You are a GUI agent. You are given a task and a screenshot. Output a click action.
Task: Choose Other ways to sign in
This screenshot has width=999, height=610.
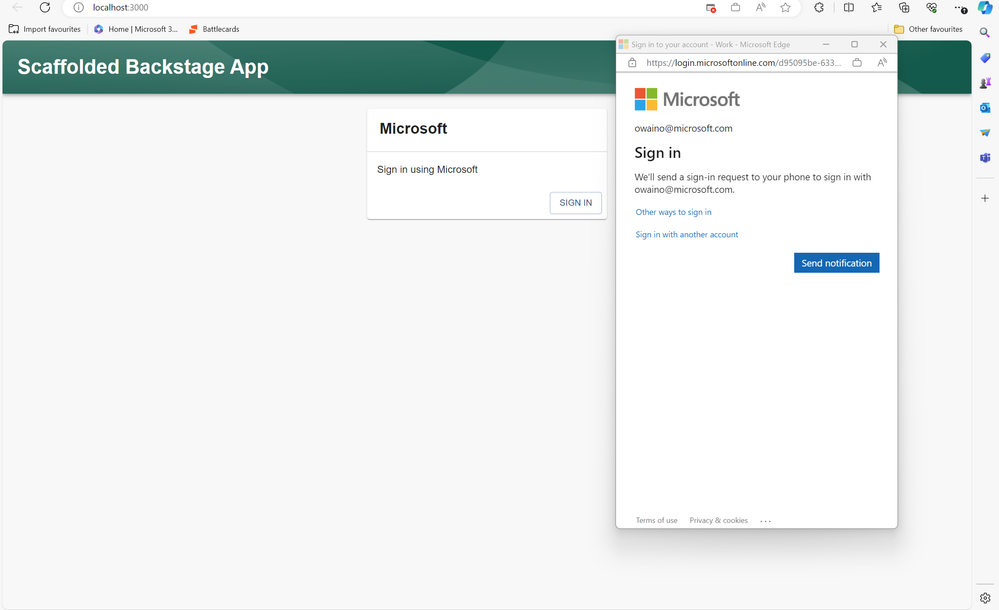673,212
